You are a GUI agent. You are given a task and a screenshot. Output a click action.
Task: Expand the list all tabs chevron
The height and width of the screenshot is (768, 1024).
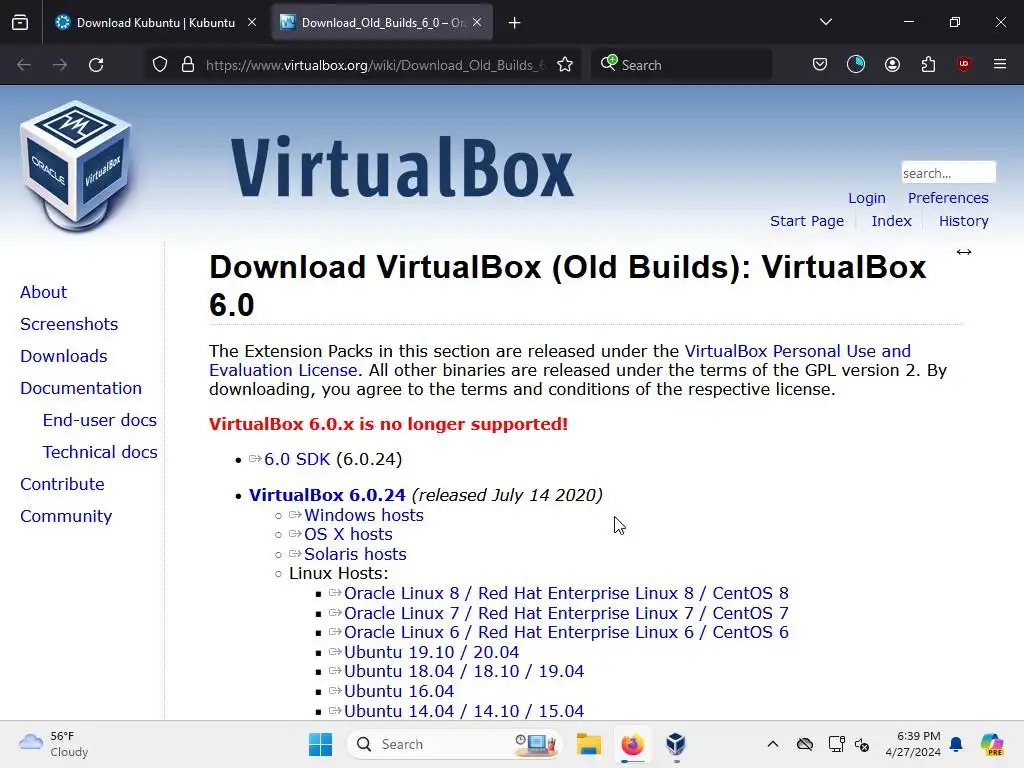click(x=825, y=22)
